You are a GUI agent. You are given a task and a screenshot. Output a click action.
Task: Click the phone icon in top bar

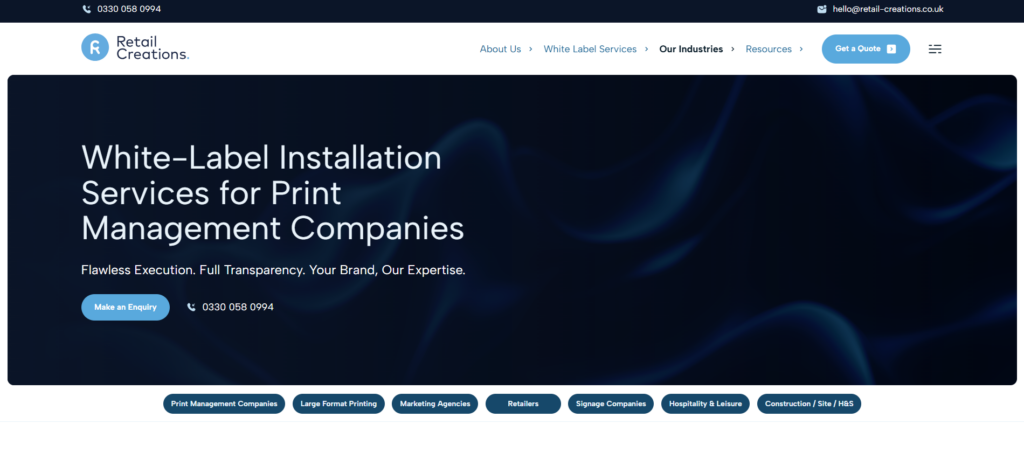click(87, 9)
